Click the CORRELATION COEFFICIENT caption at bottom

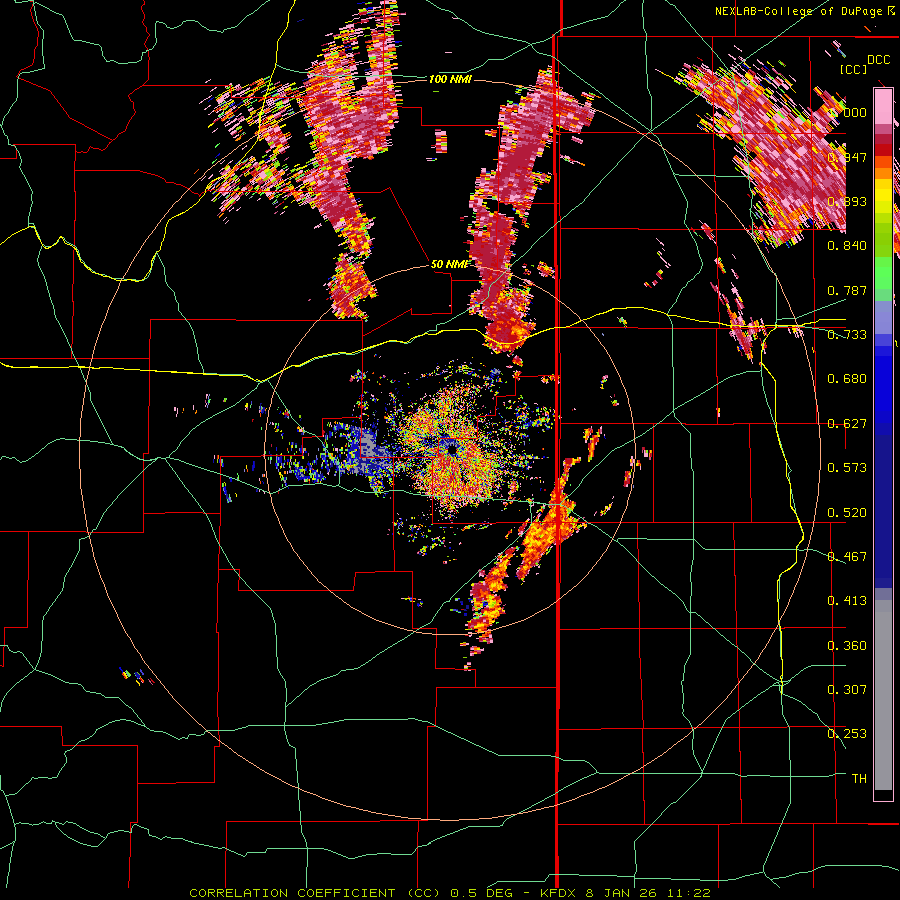coord(450,893)
